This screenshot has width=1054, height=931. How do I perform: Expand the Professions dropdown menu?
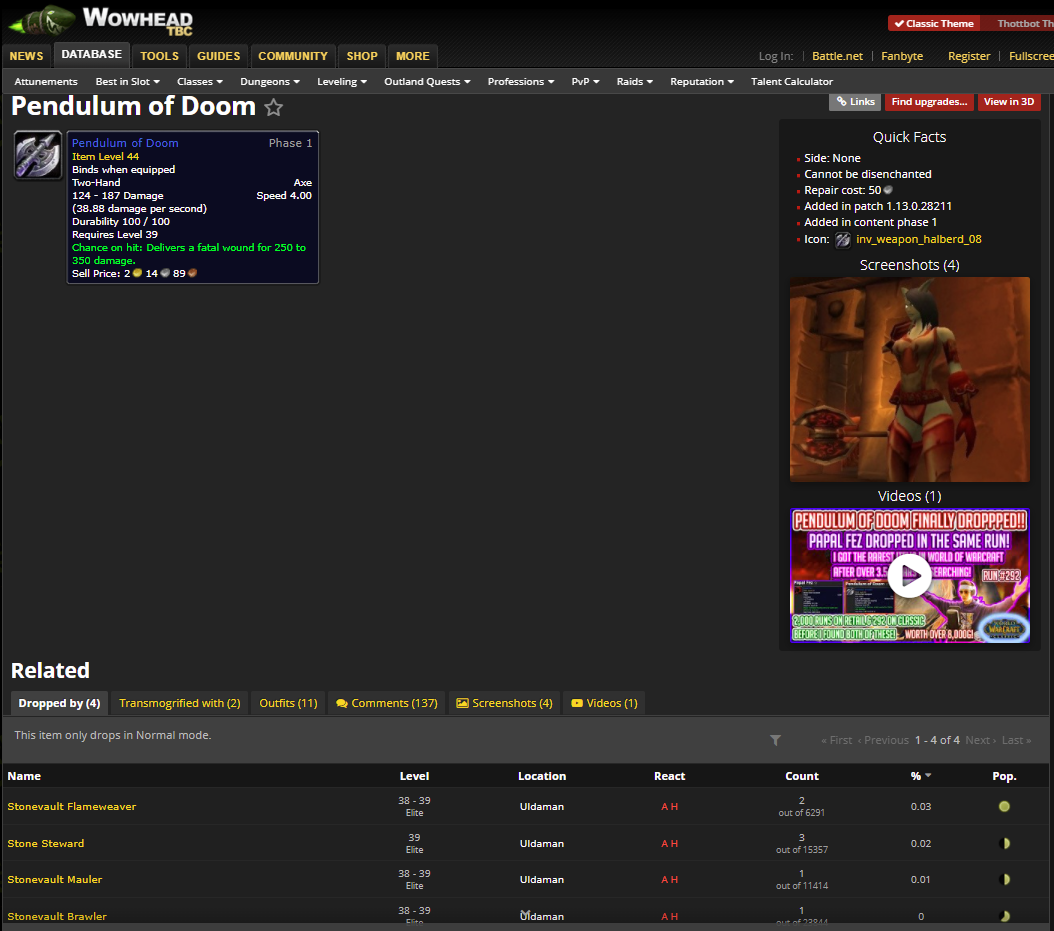pos(520,81)
